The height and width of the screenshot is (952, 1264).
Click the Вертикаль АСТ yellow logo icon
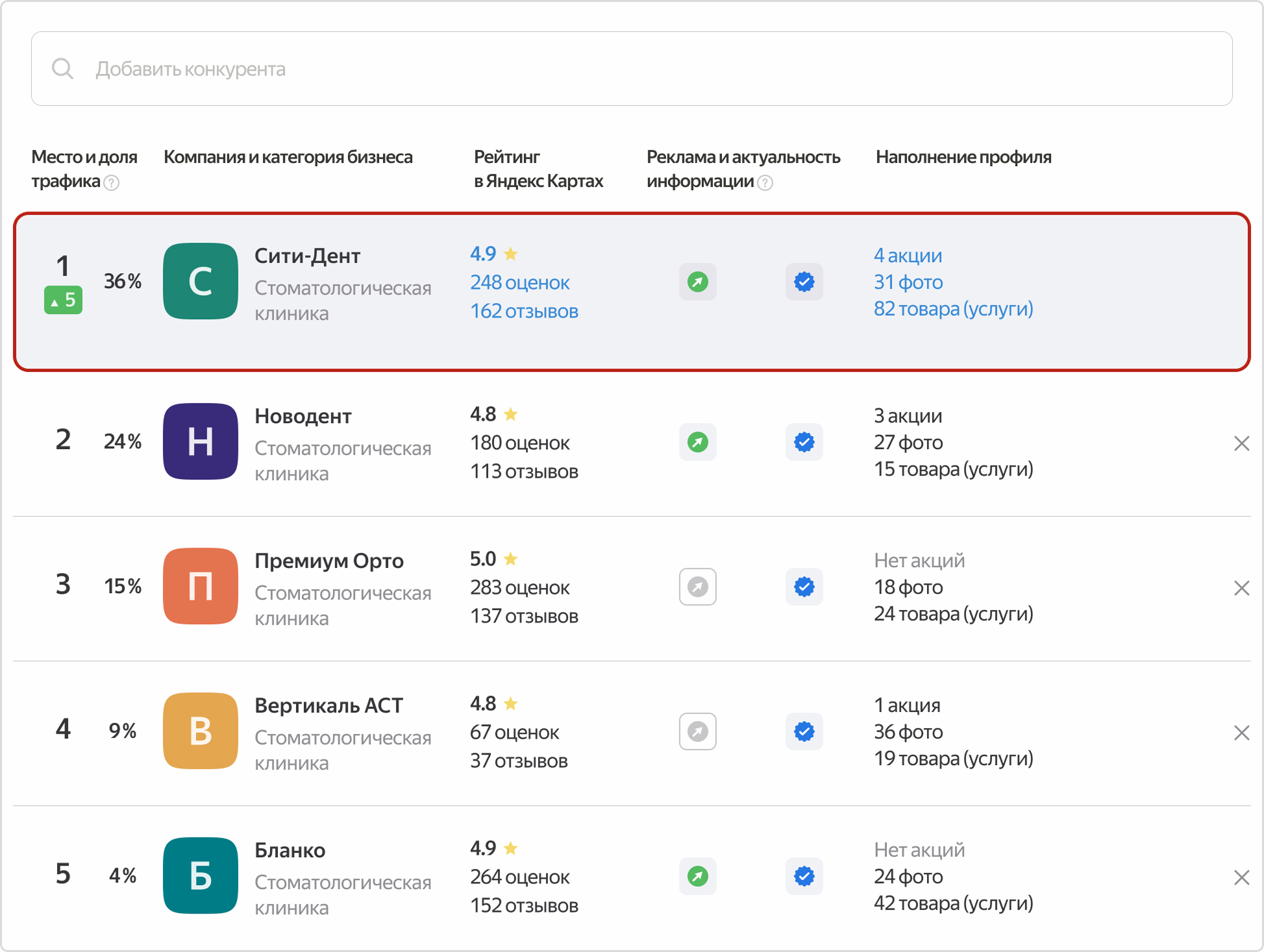200,731
